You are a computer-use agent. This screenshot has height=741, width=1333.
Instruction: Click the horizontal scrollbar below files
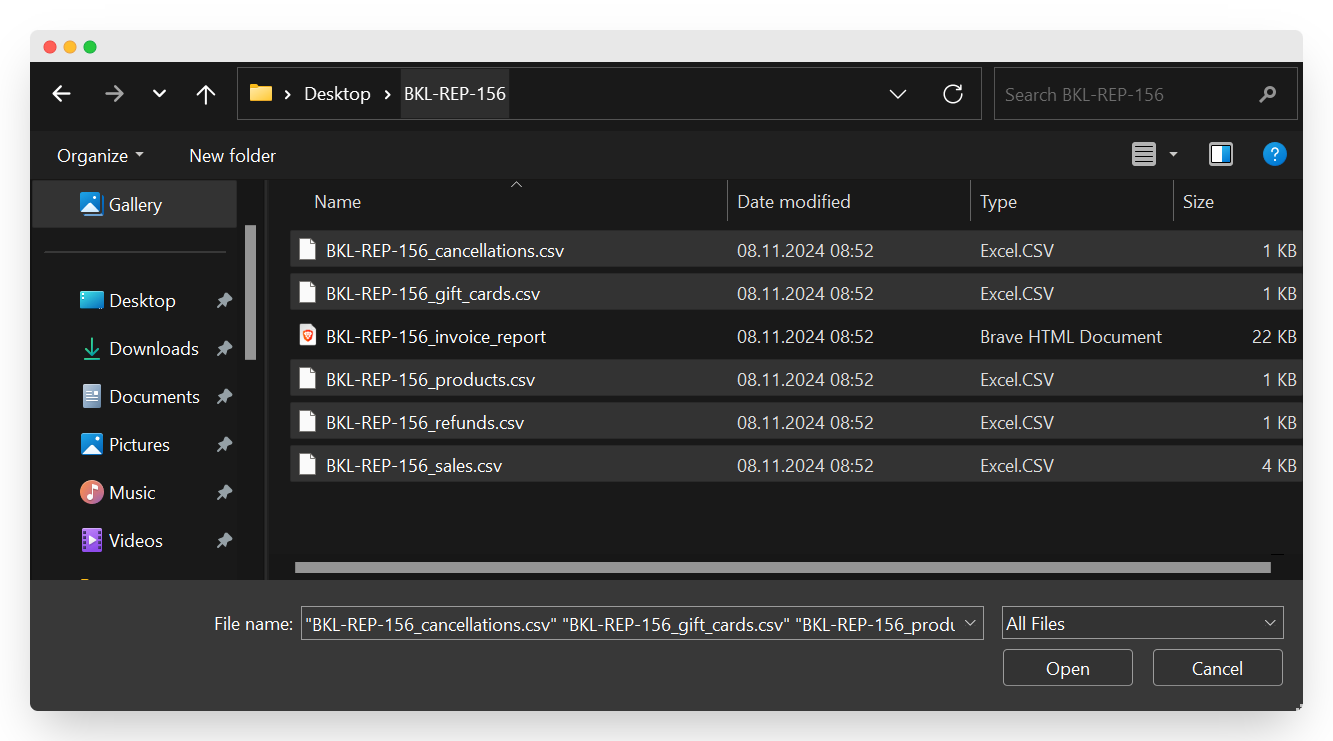(x=784, y=567)
